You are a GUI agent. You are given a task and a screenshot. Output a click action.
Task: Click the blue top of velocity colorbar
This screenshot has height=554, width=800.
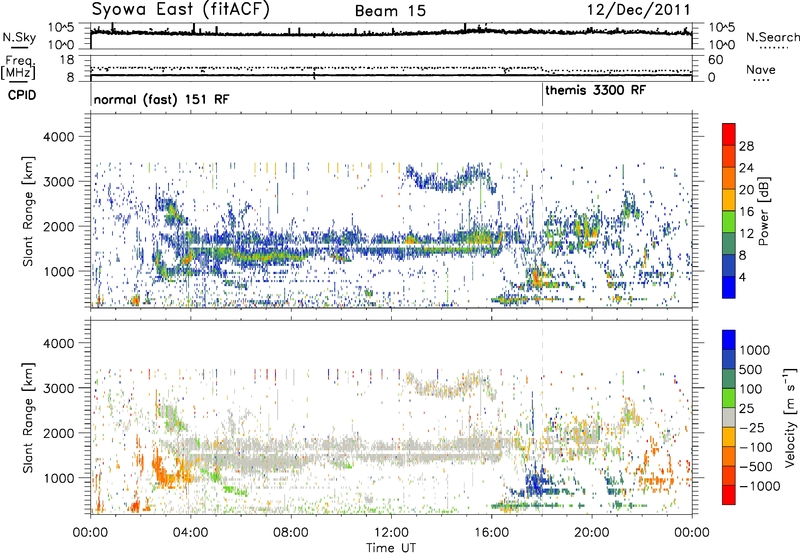729,340
